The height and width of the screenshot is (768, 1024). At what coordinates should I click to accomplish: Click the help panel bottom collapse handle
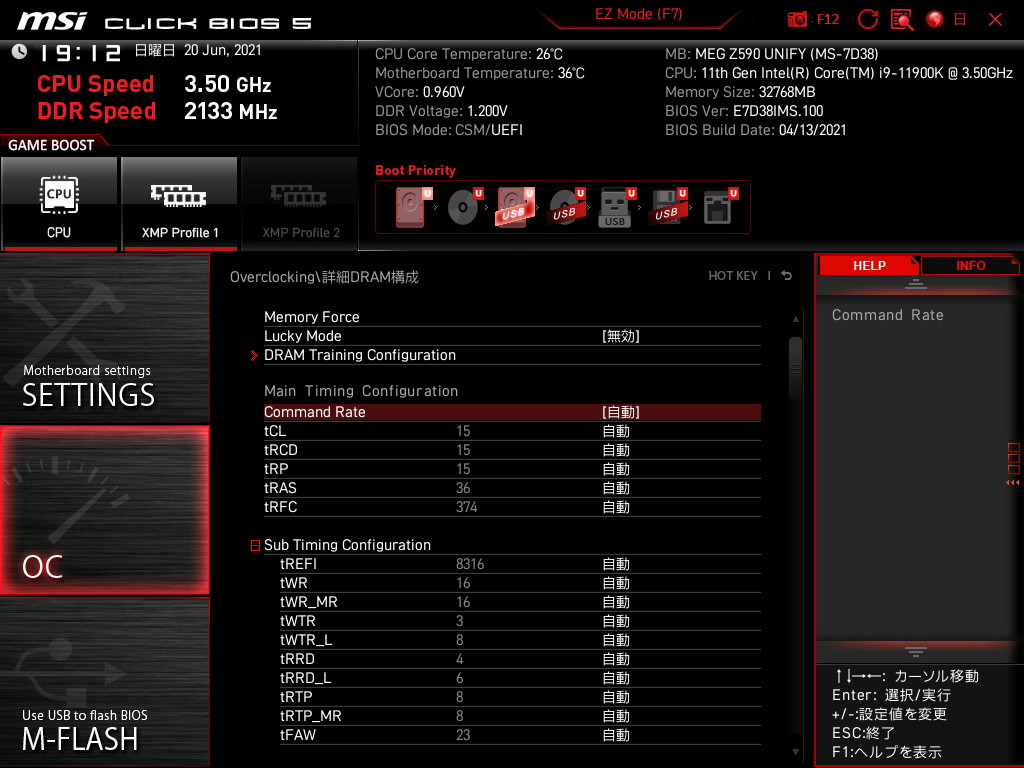tap(916, 651)
